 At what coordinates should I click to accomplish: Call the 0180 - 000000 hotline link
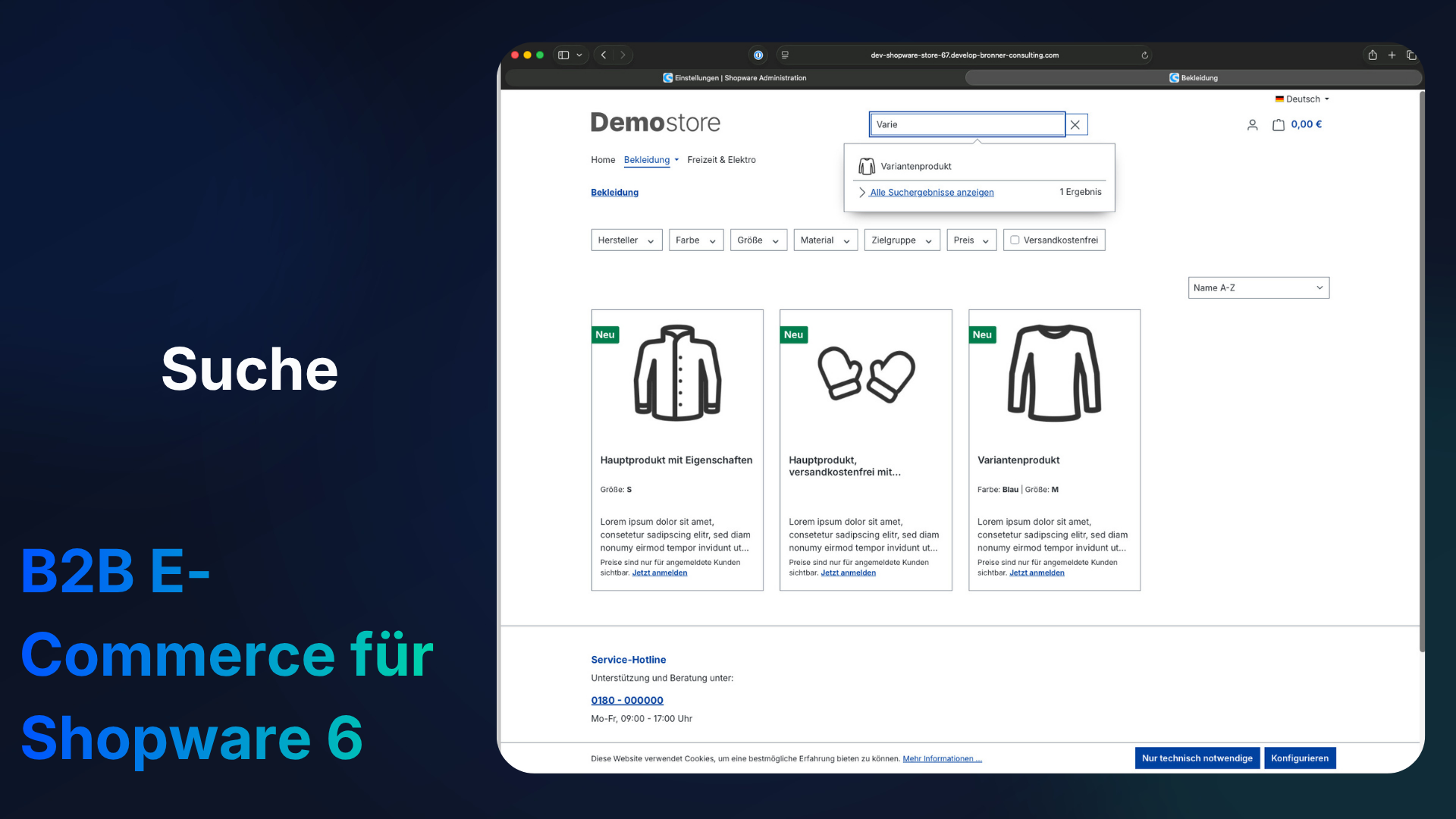627,701
